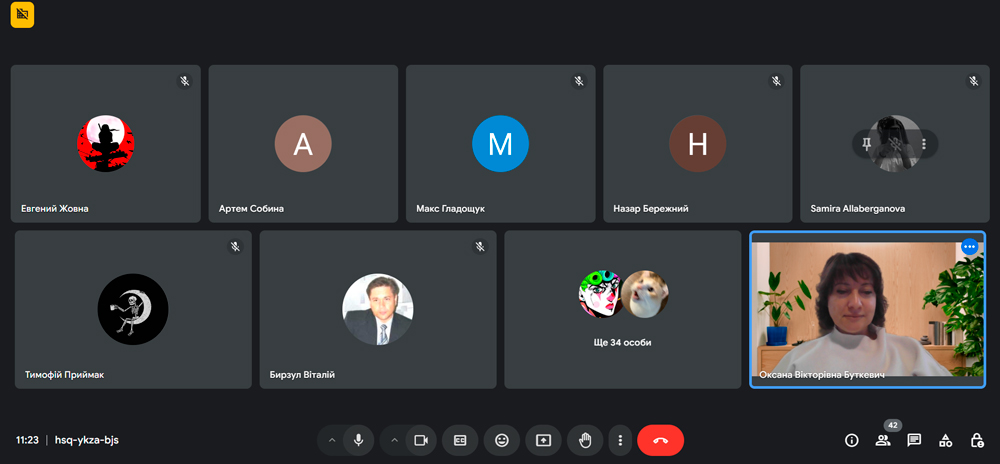
Task: Toggle the camera on or off
Action: [421, 440]
